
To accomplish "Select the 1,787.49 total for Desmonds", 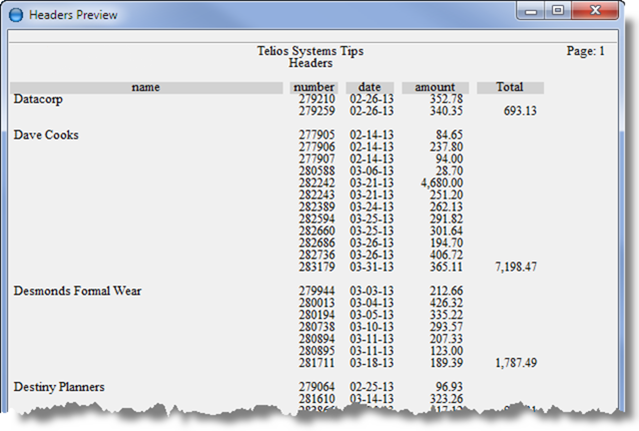I will point(515,363).
